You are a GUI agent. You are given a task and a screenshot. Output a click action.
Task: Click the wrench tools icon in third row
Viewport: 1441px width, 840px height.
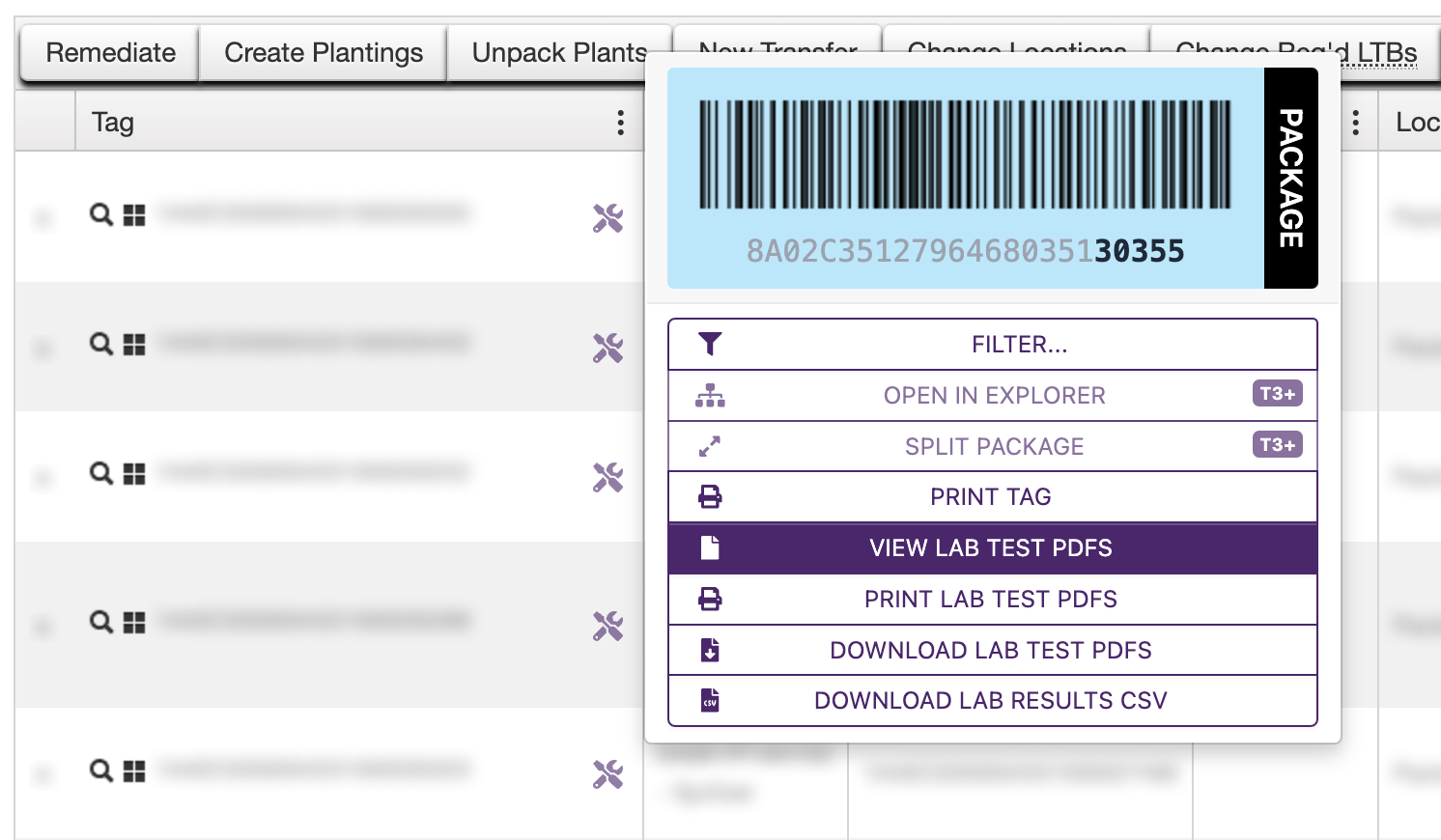pyautogui.click(x=607, y=477)
